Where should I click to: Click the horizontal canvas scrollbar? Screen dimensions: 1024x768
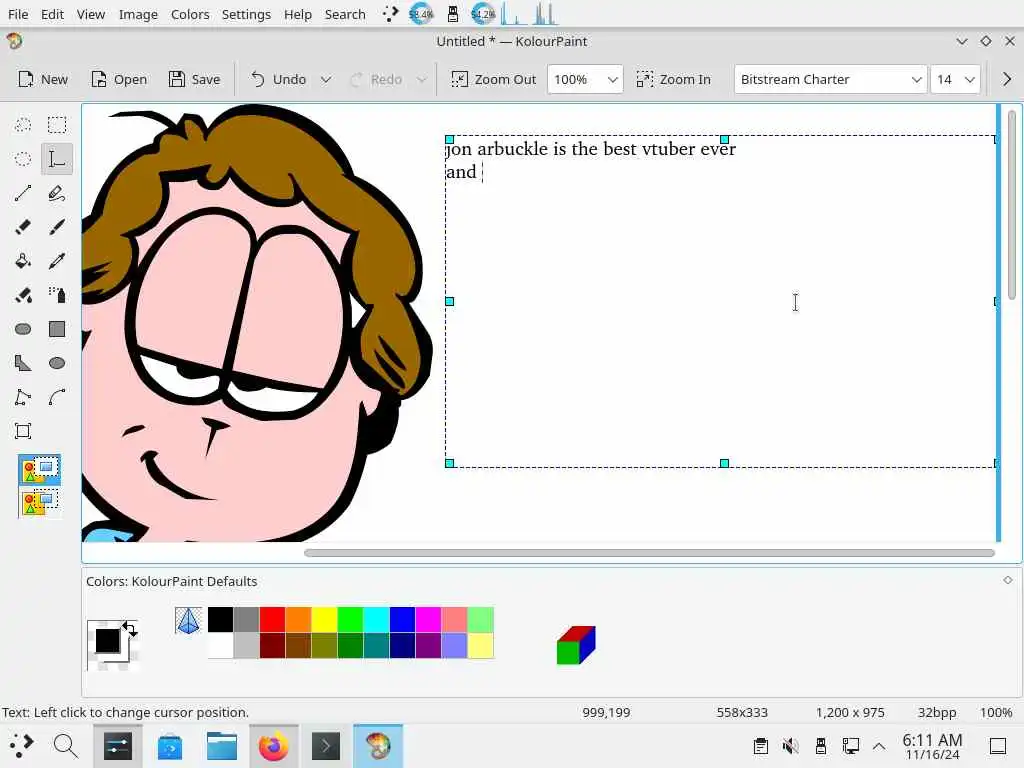coord(649,553)
